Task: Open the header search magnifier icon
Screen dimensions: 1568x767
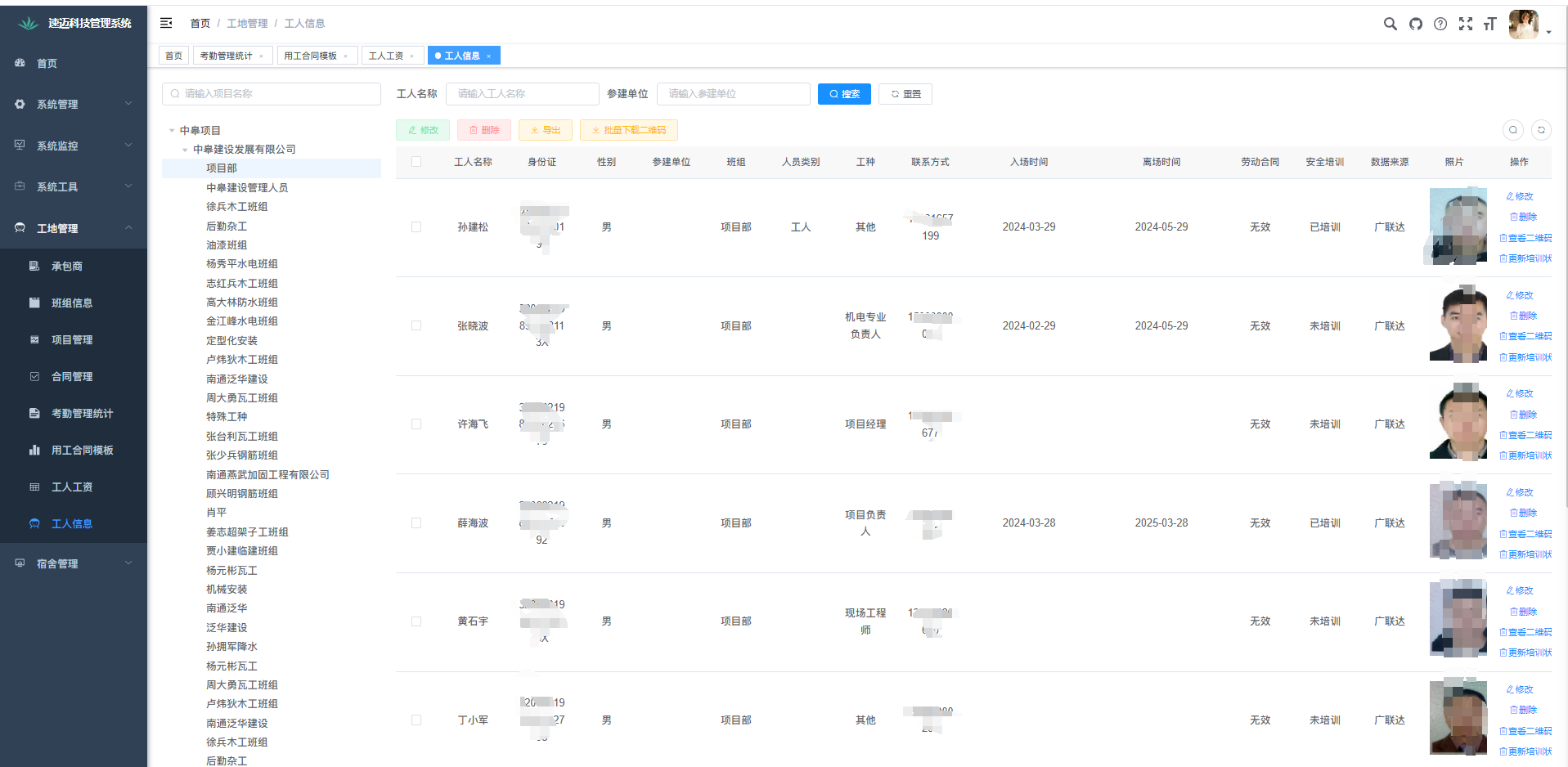Action: click(1390, 24)
